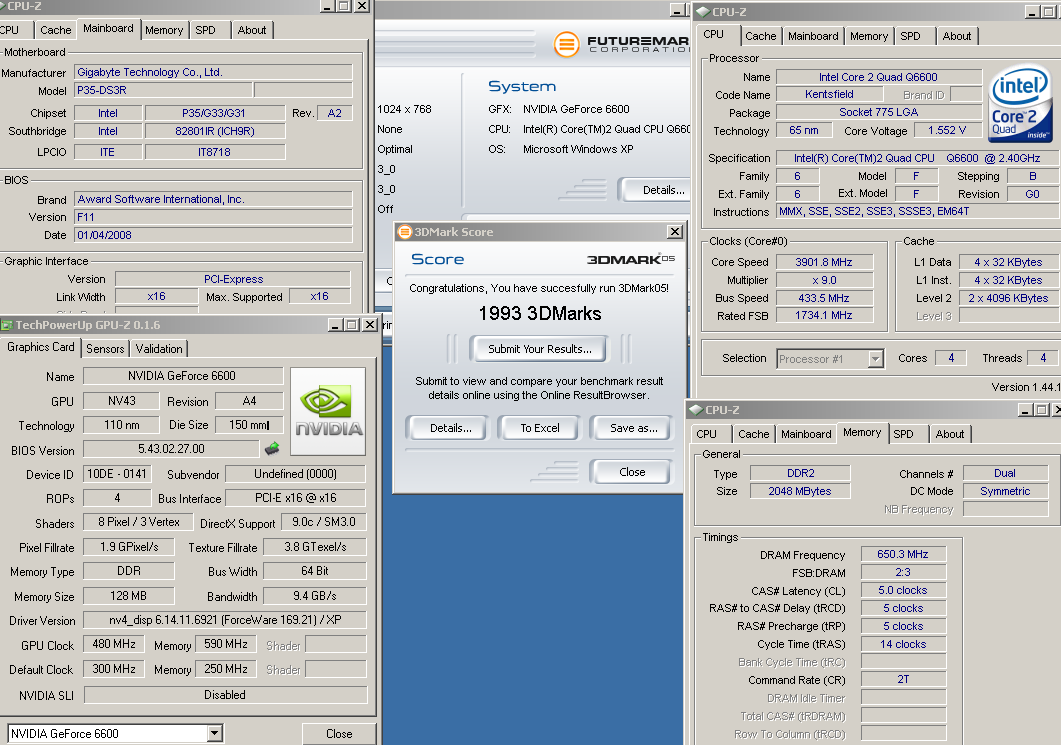The image size is (1061, 745).
Task: Click the FSB:DRAM 2:3 value
Action: point(903,572)
